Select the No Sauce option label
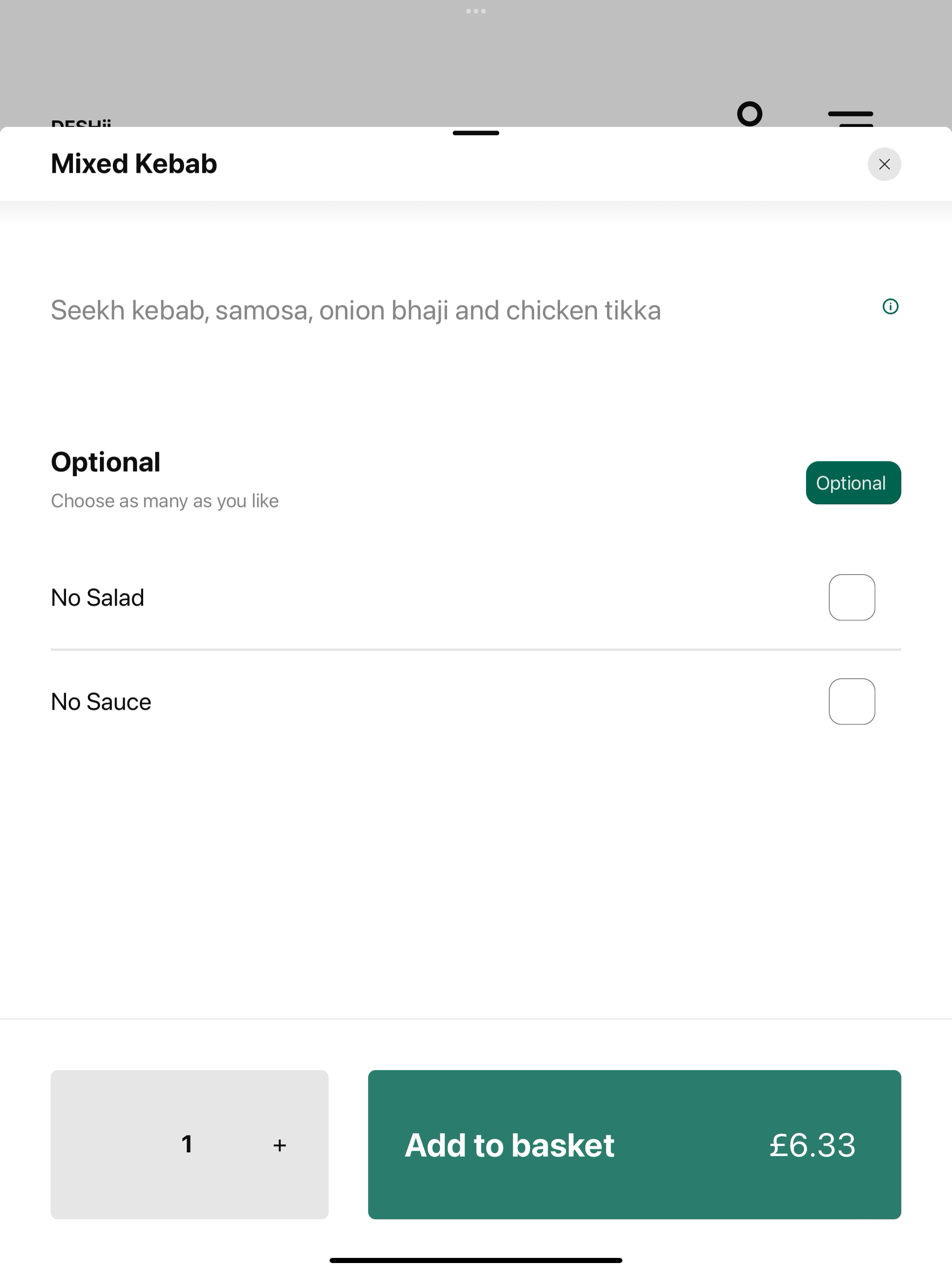 click(x=101, y=702)
